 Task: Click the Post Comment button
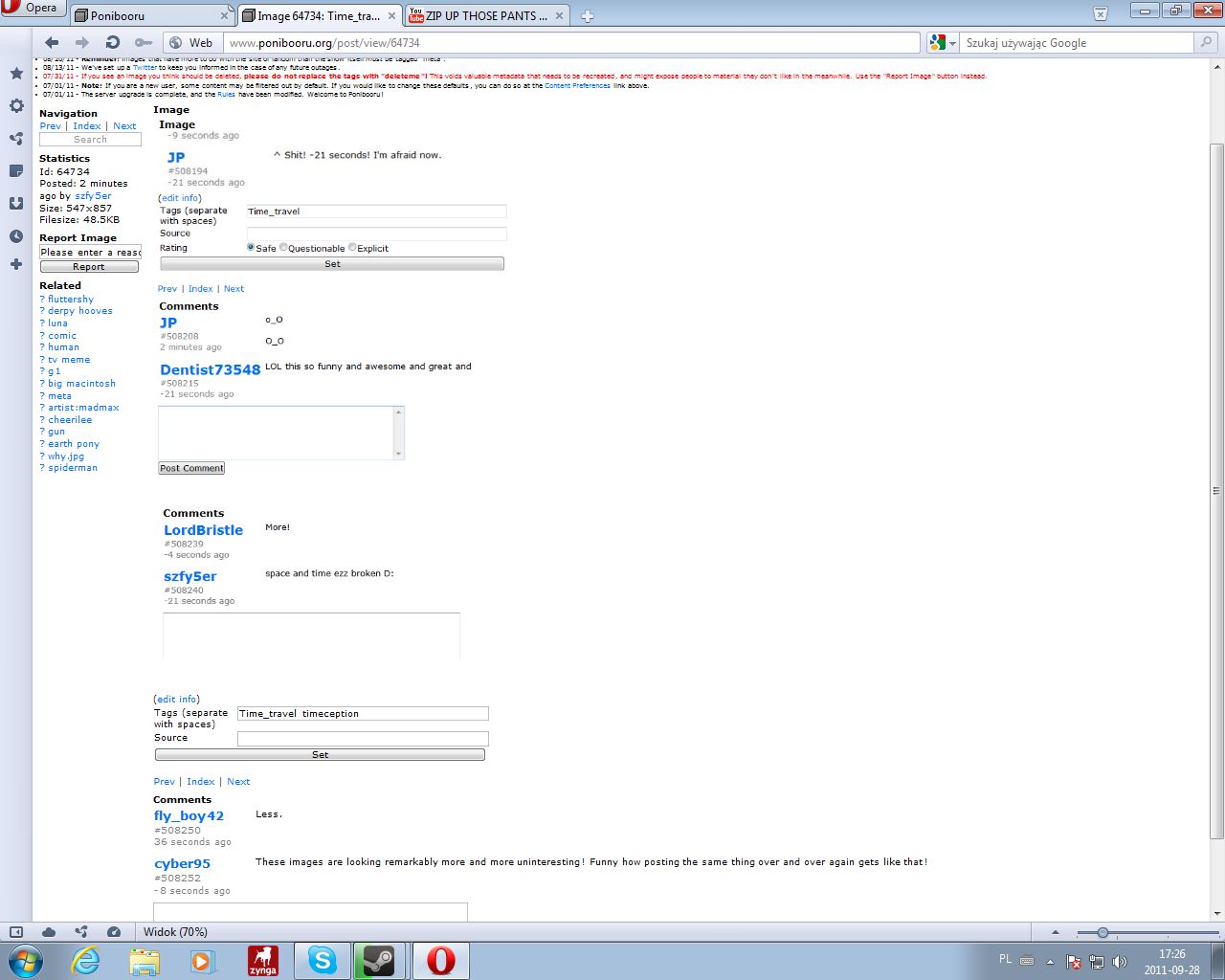(191, 468)
